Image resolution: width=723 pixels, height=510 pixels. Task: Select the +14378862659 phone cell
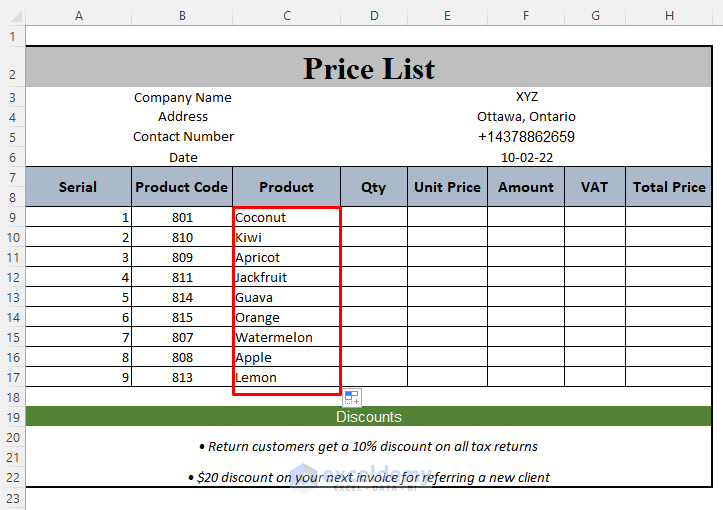pyautogui.click(x=526, y=136)
